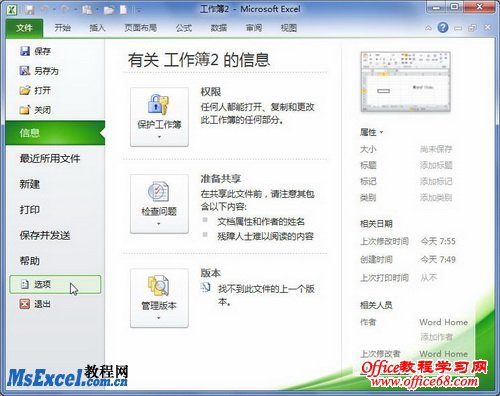This screenshot has height=396, width=500.
Task: Click the Prepare for Sharing (准备共享) heading
Action: coord(220,179)
